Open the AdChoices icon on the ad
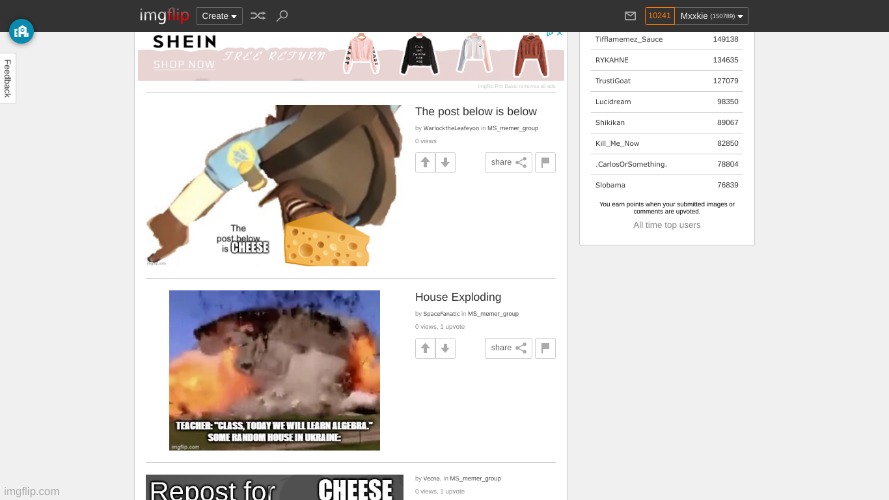This screenshot has width=889, height=500. [549, 33]
